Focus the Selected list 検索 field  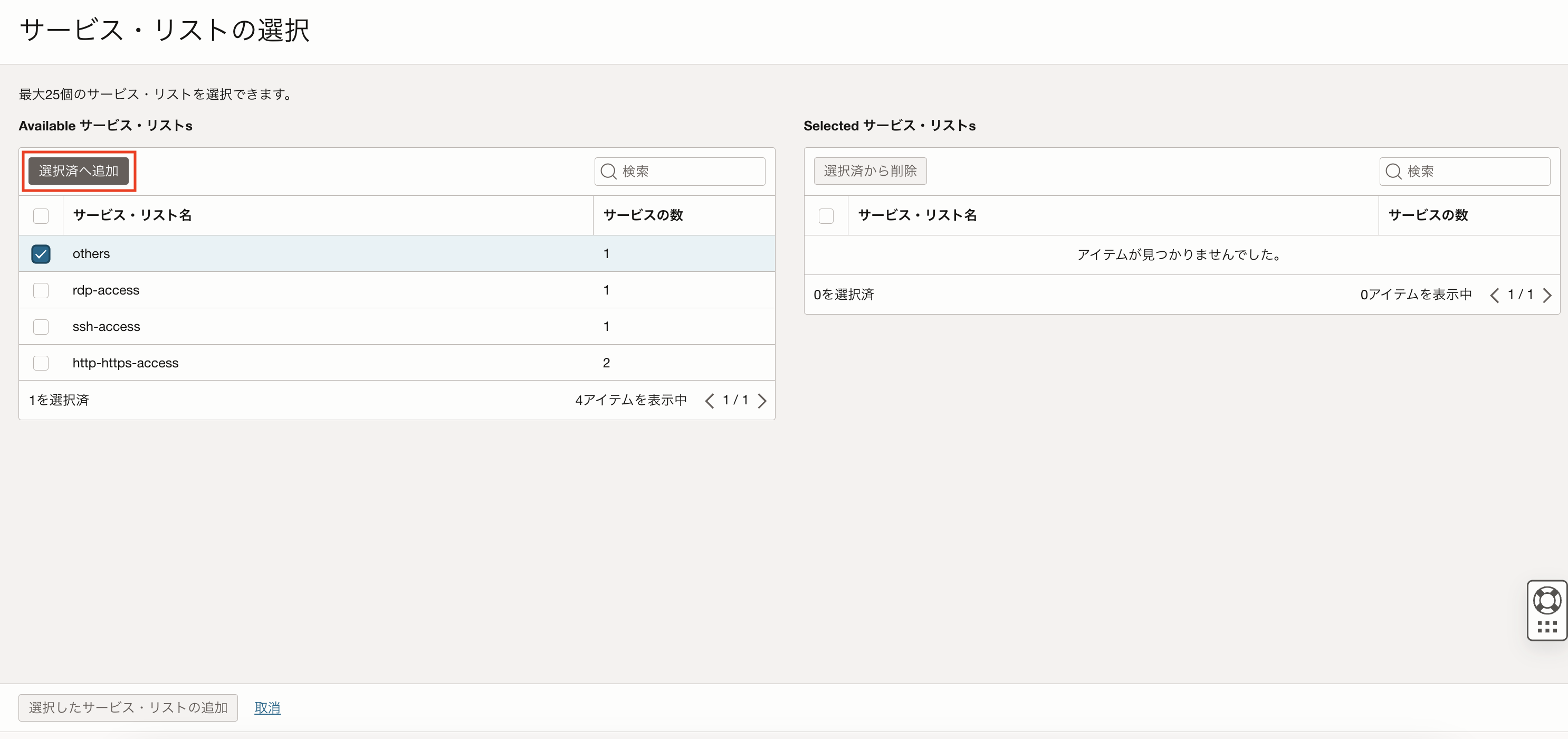[1465, 171]
